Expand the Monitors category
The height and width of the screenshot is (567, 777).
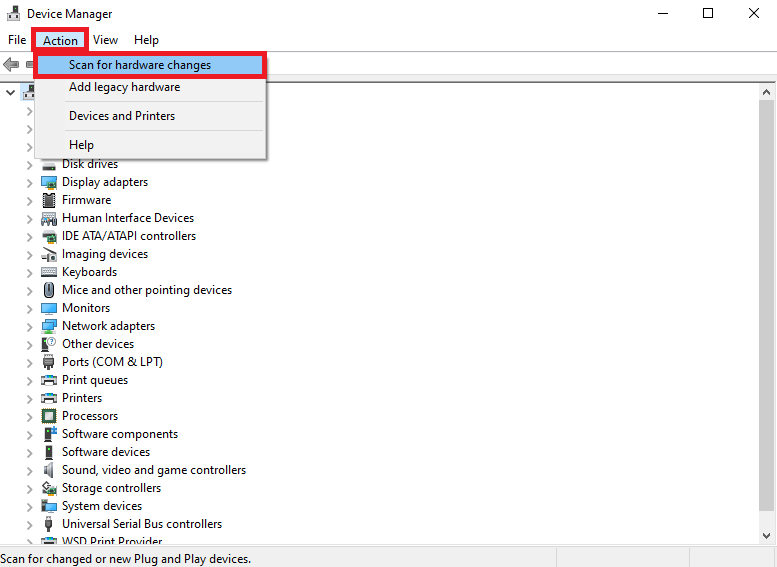pyautogui.click(x=29, y=309)
